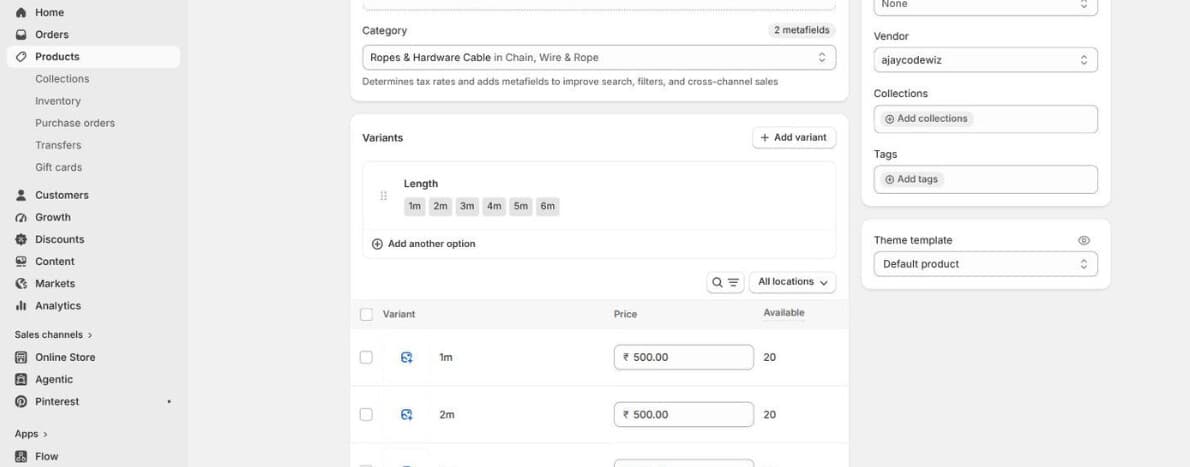Click the Pinterest notification dot
Image resolution: width=1190 pixels, height=467 pixels.
168,402
